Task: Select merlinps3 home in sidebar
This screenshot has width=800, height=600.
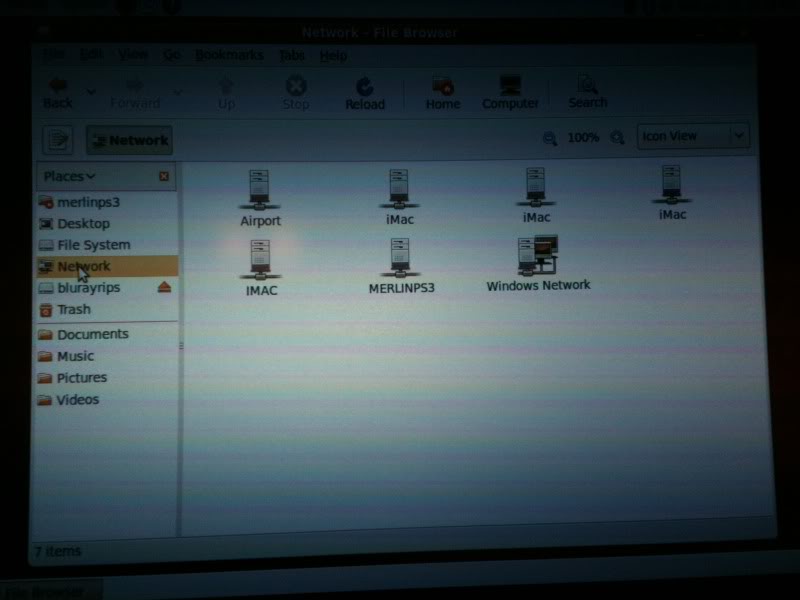Action: [106, 202]
